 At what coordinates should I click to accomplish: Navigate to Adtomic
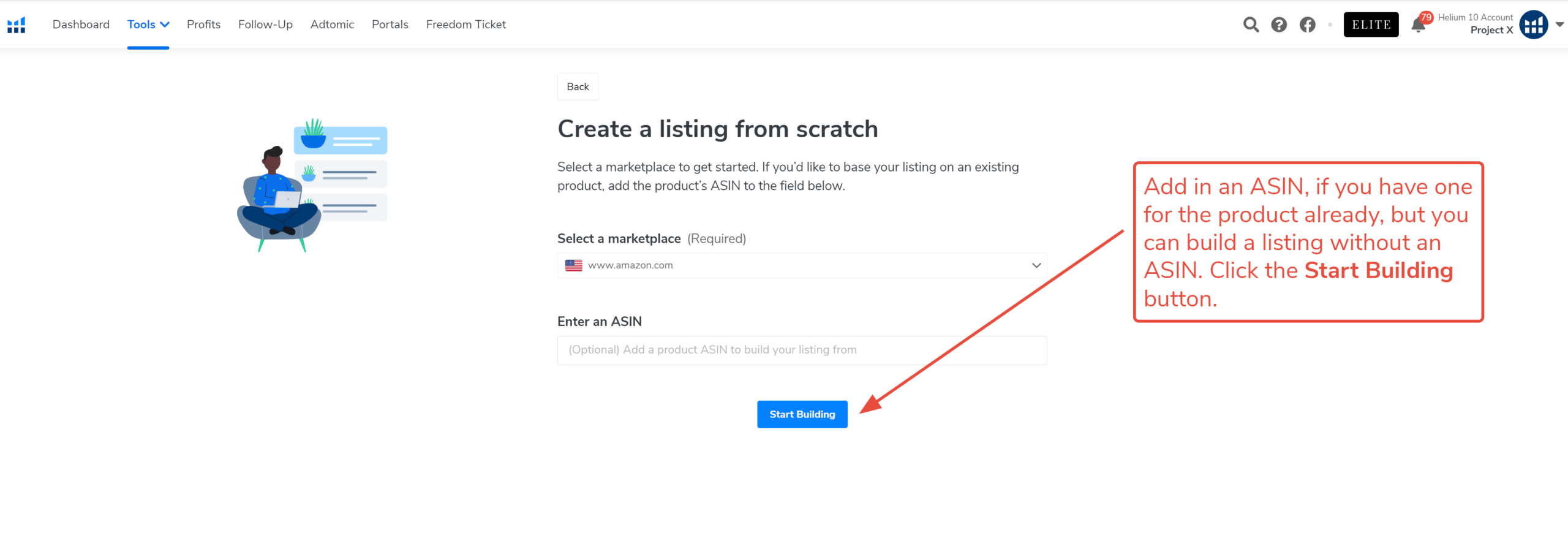click(x=332, y=25)
